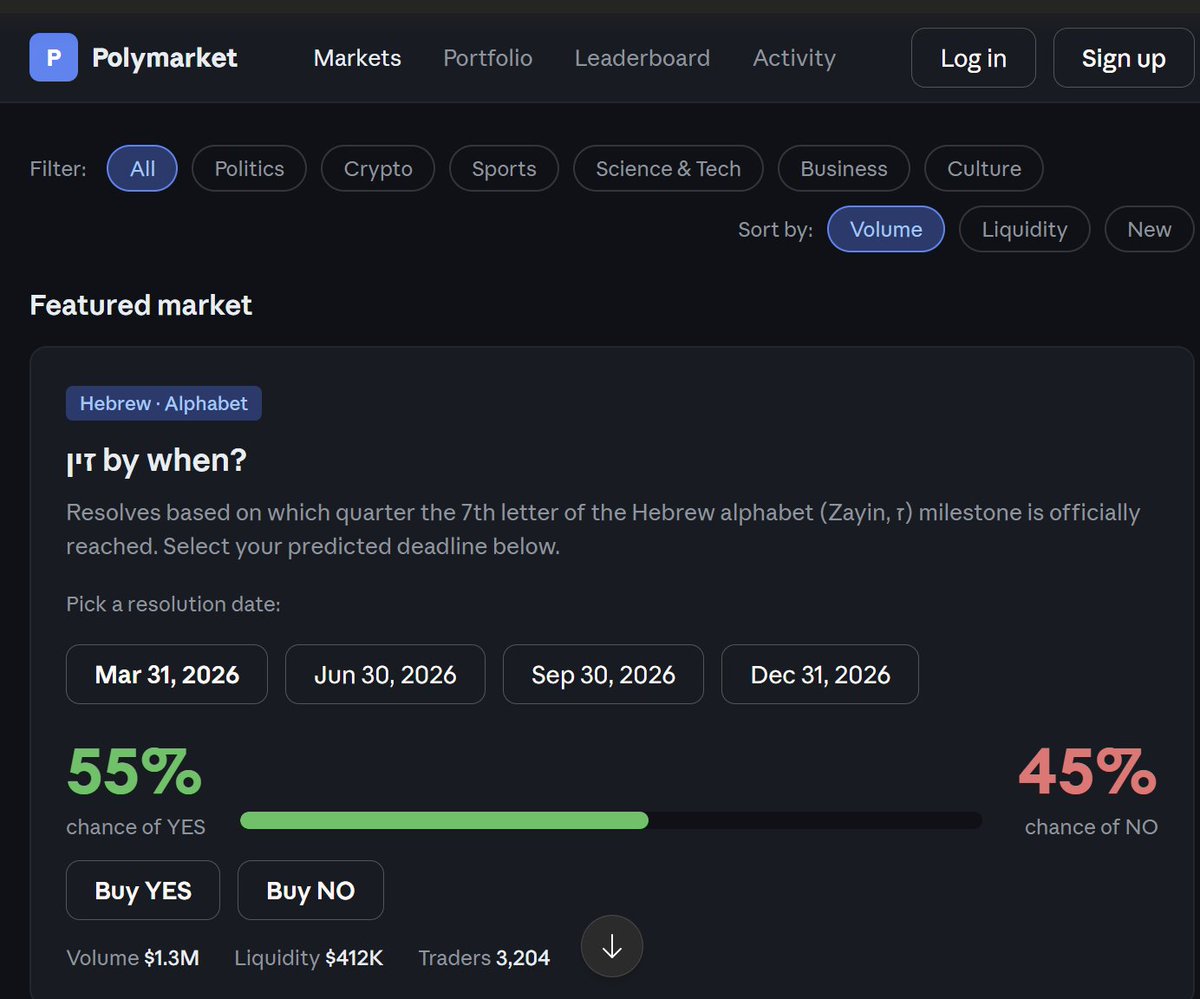Click the 'chance of YES' label

(136, 827)
